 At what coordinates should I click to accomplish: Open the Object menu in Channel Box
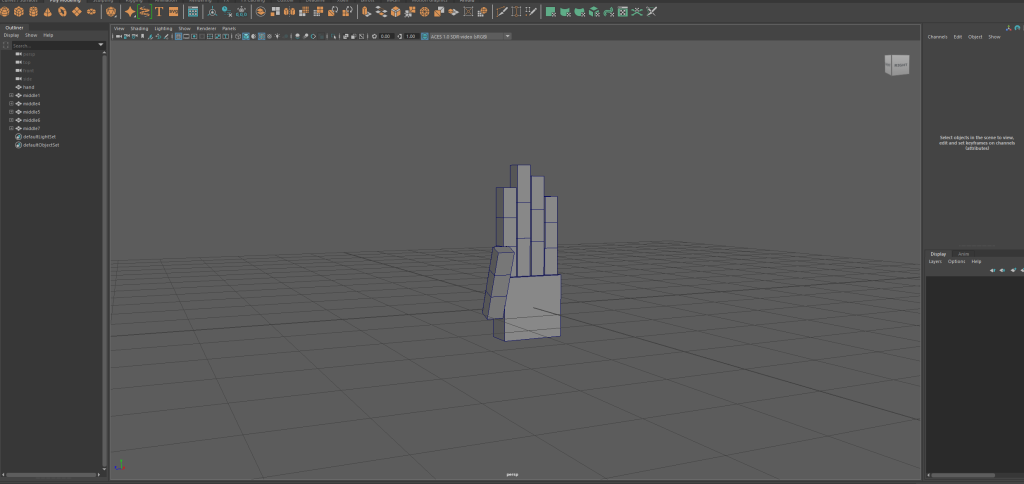point(975,37)
